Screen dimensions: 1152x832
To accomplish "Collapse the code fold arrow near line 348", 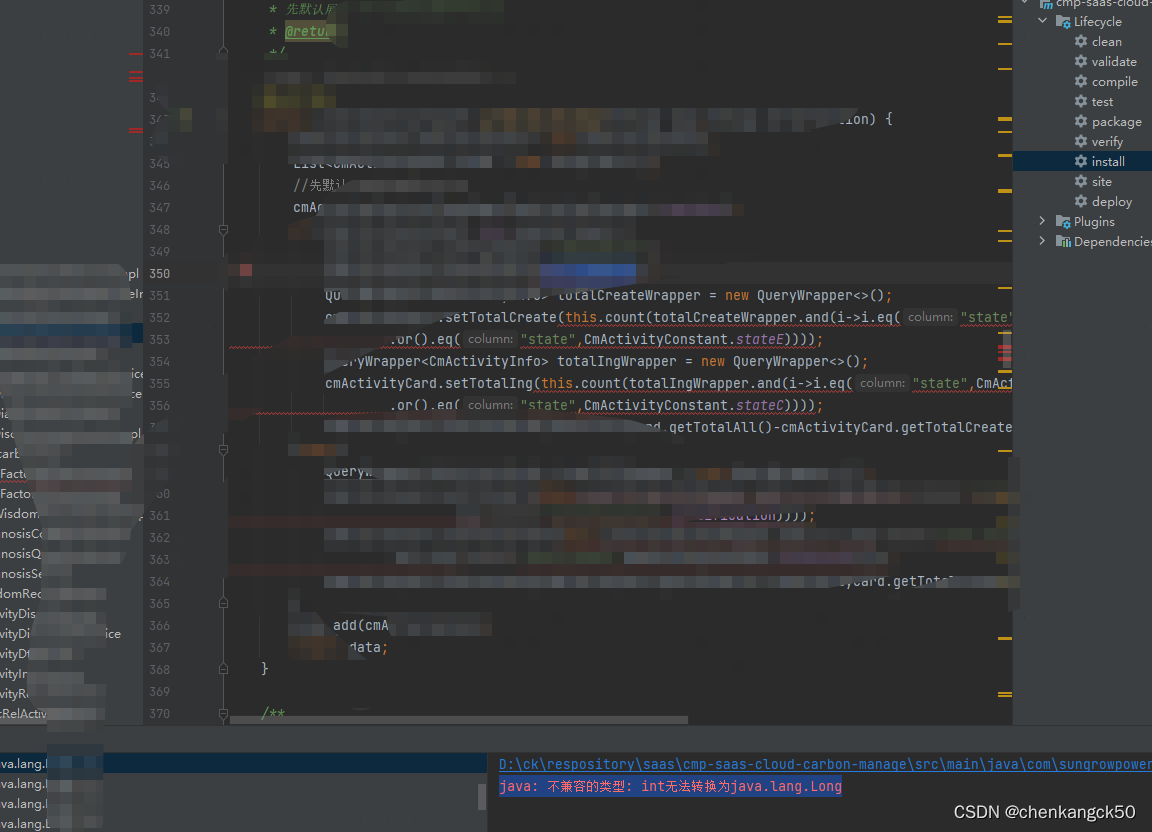I will [x=222, y=229].
